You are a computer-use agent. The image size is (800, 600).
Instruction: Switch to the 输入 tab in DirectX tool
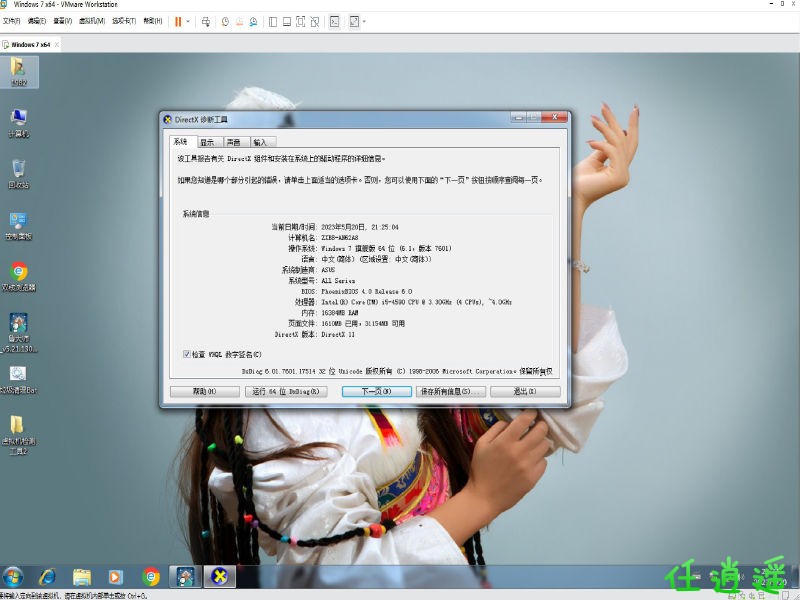tap(263, 142)
